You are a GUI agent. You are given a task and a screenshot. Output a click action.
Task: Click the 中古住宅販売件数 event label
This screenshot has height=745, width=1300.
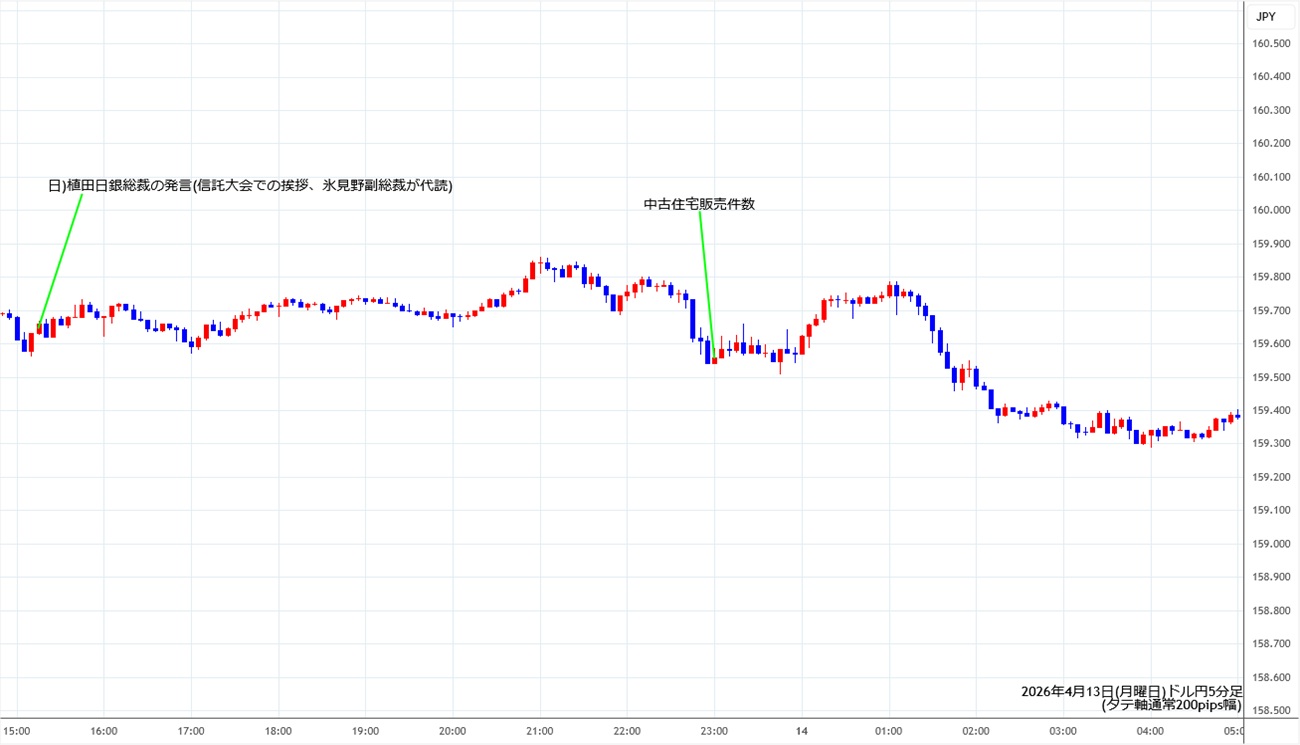click(x=699, y=204)
